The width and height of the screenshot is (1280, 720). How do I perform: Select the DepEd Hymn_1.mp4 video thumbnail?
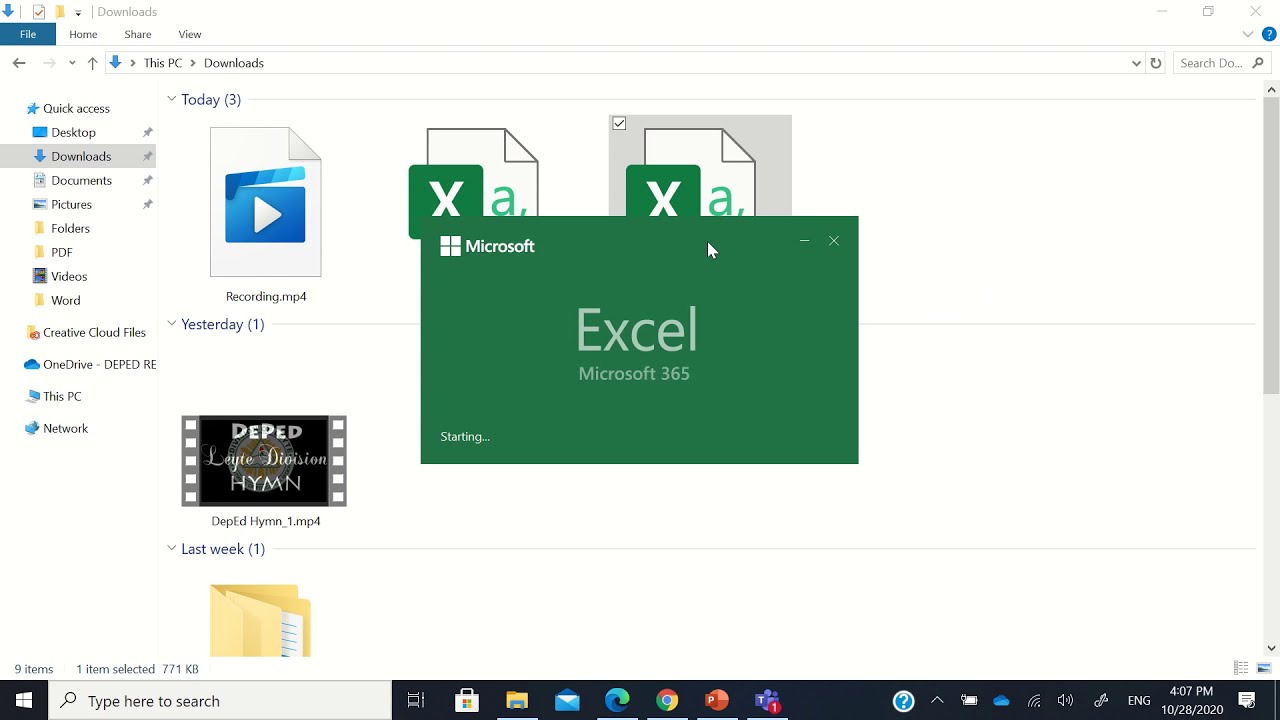(x=264, y=461)
